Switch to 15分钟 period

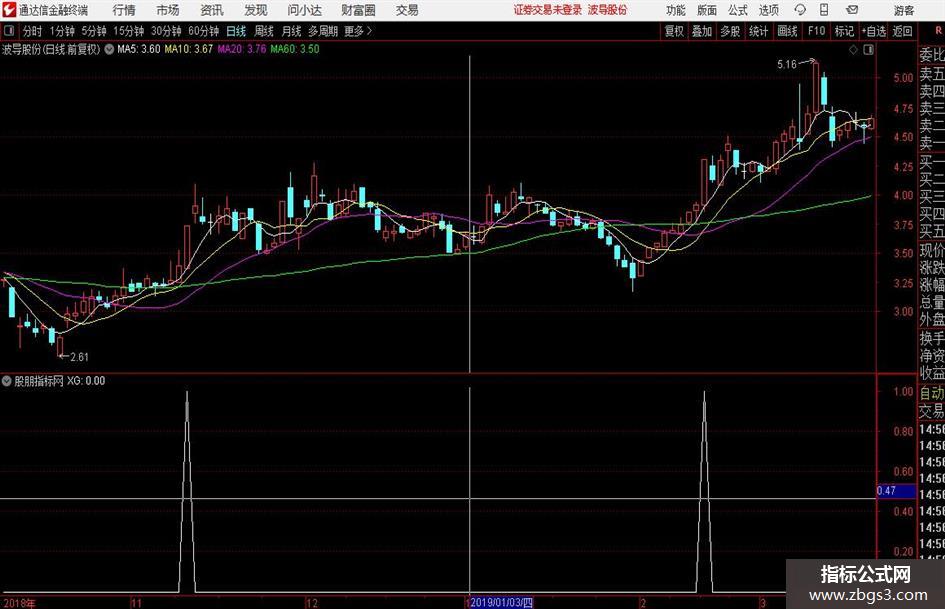(128, 31)
